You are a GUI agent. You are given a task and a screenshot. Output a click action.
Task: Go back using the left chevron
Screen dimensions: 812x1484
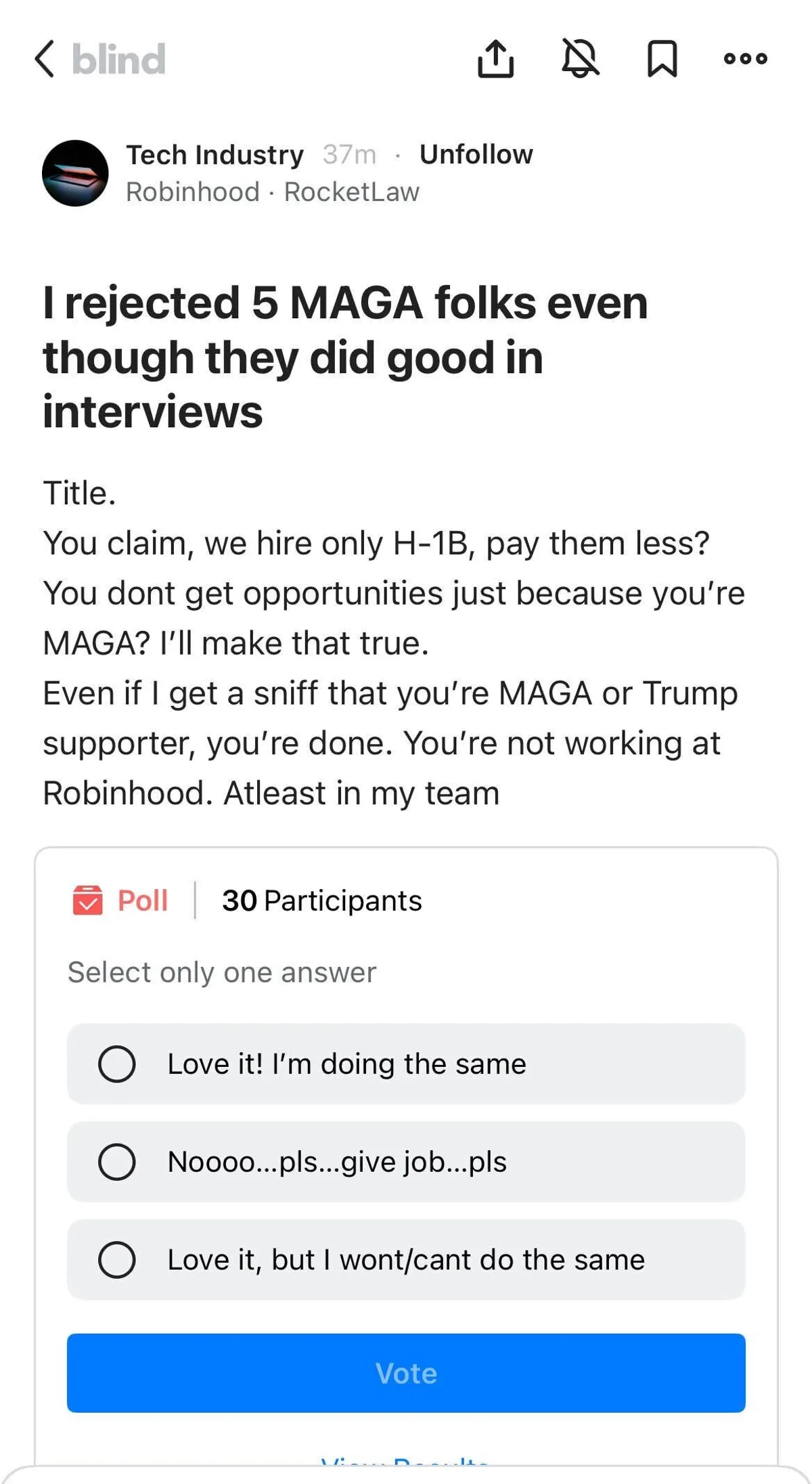coord(45,59)
